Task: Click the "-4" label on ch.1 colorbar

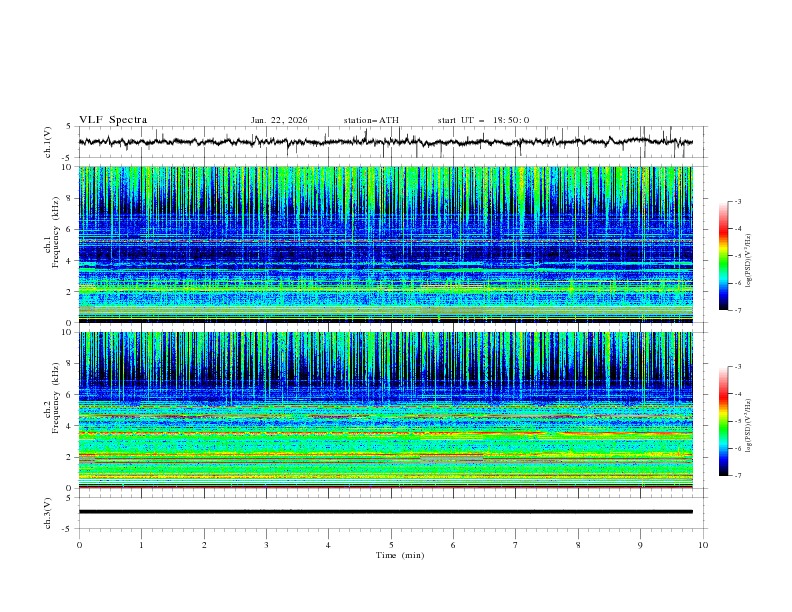Action: 738,229
